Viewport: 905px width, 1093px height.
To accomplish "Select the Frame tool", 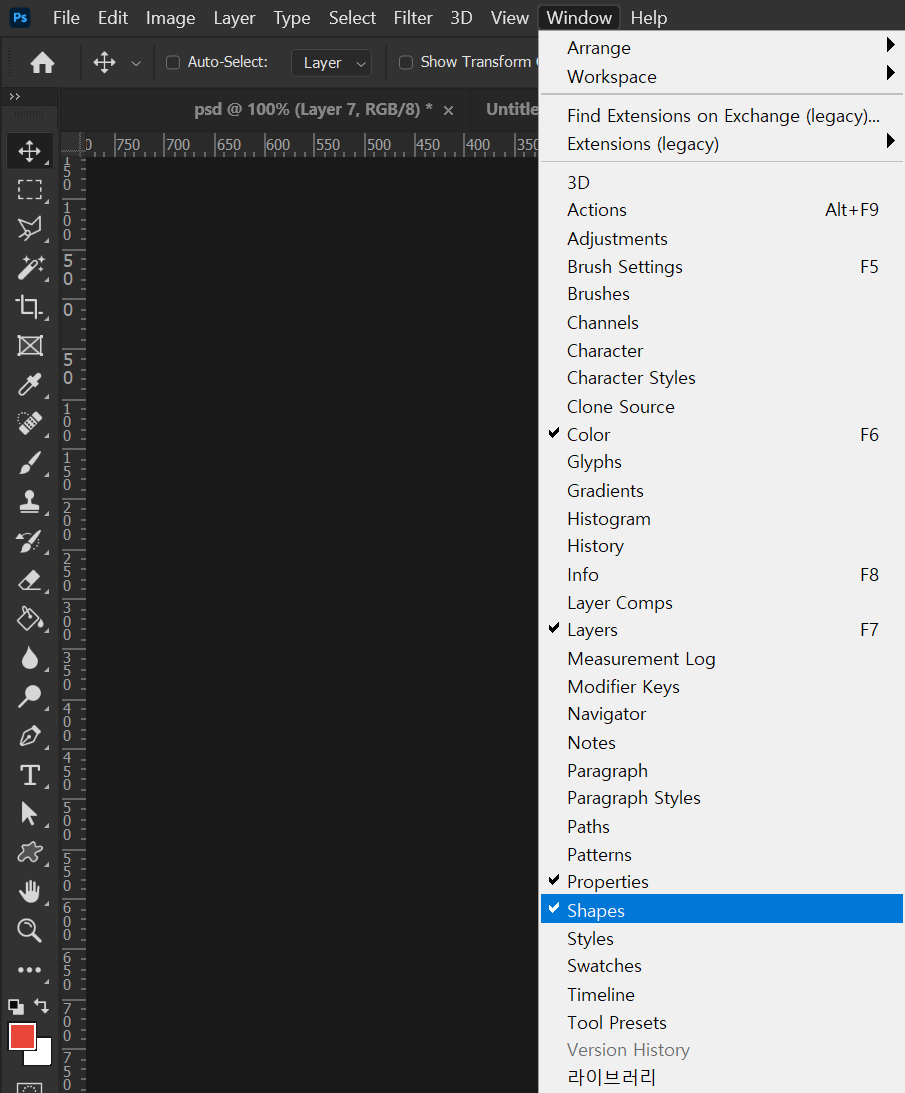I will [29, 345].
